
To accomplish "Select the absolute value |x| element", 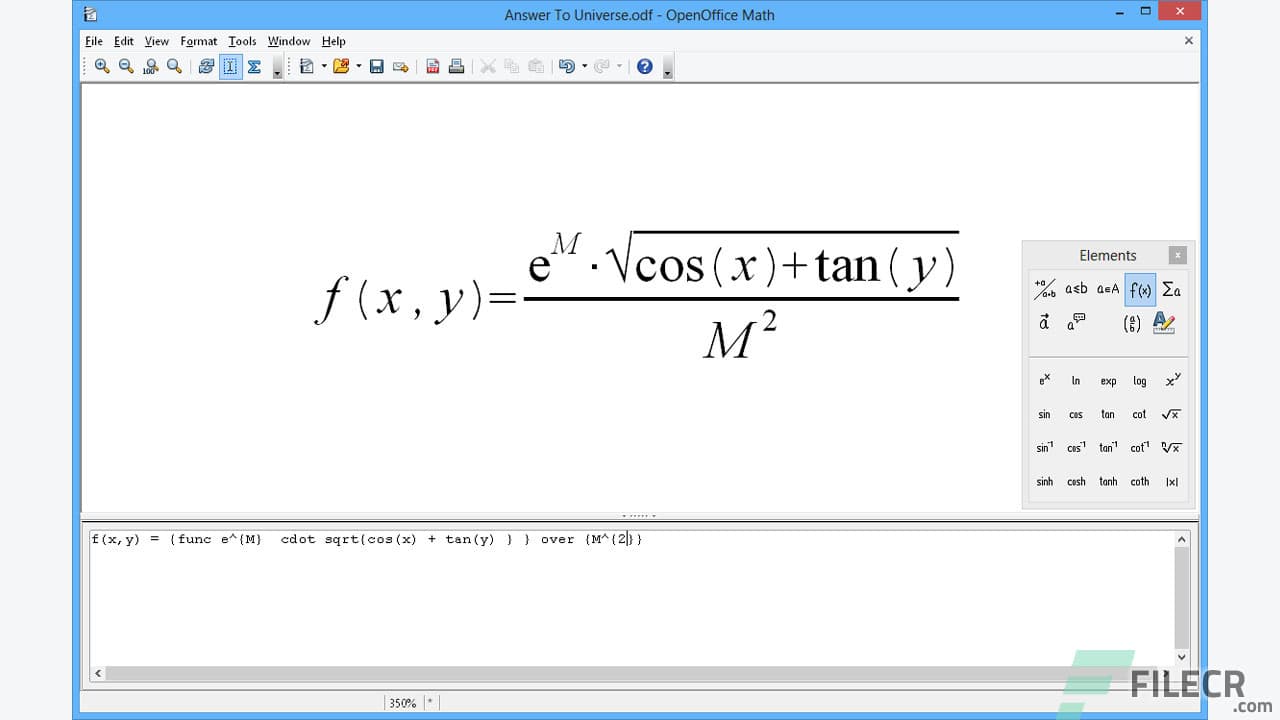I will click(1171, 481).
